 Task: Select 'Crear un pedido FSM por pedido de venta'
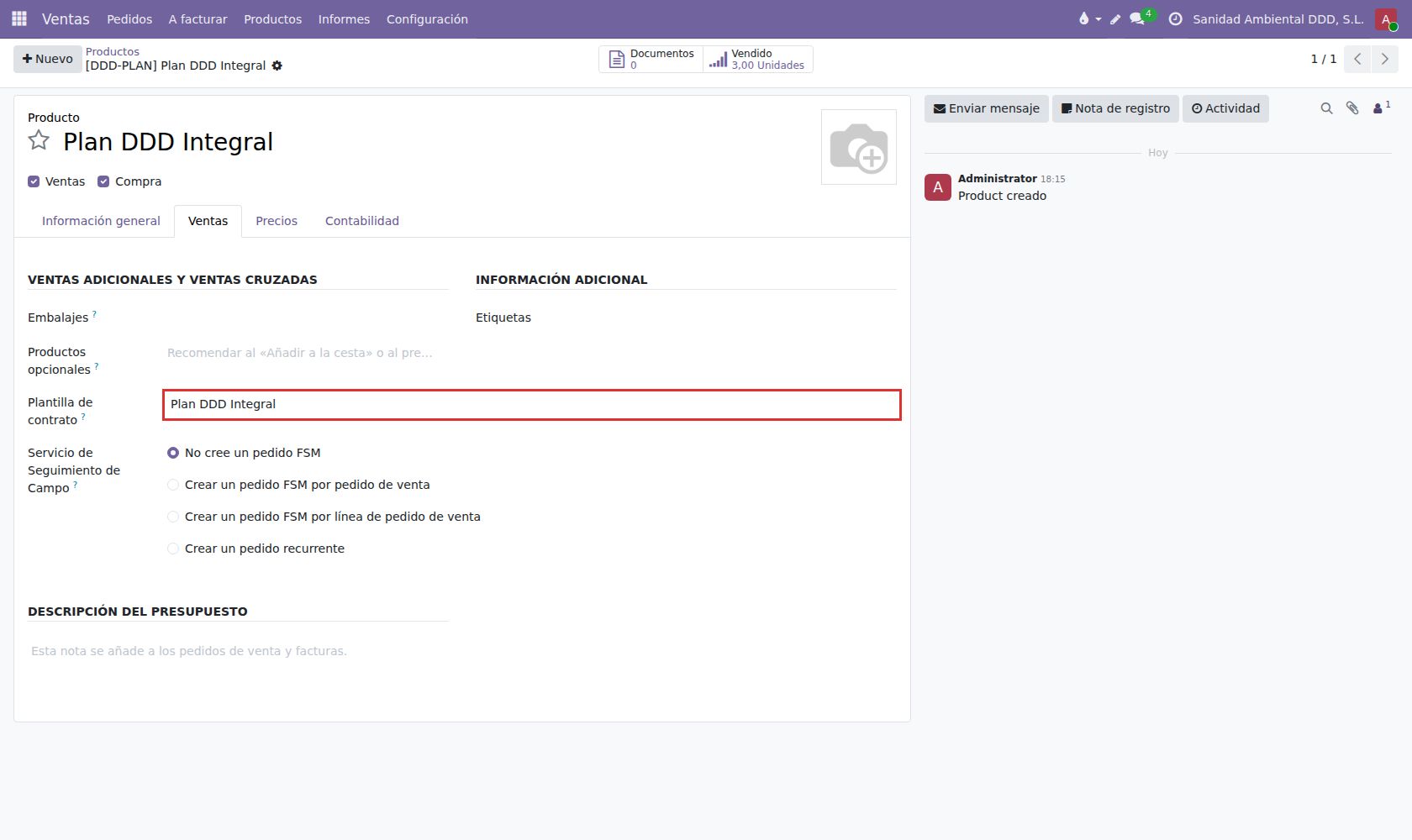click(x=173, y=485)
